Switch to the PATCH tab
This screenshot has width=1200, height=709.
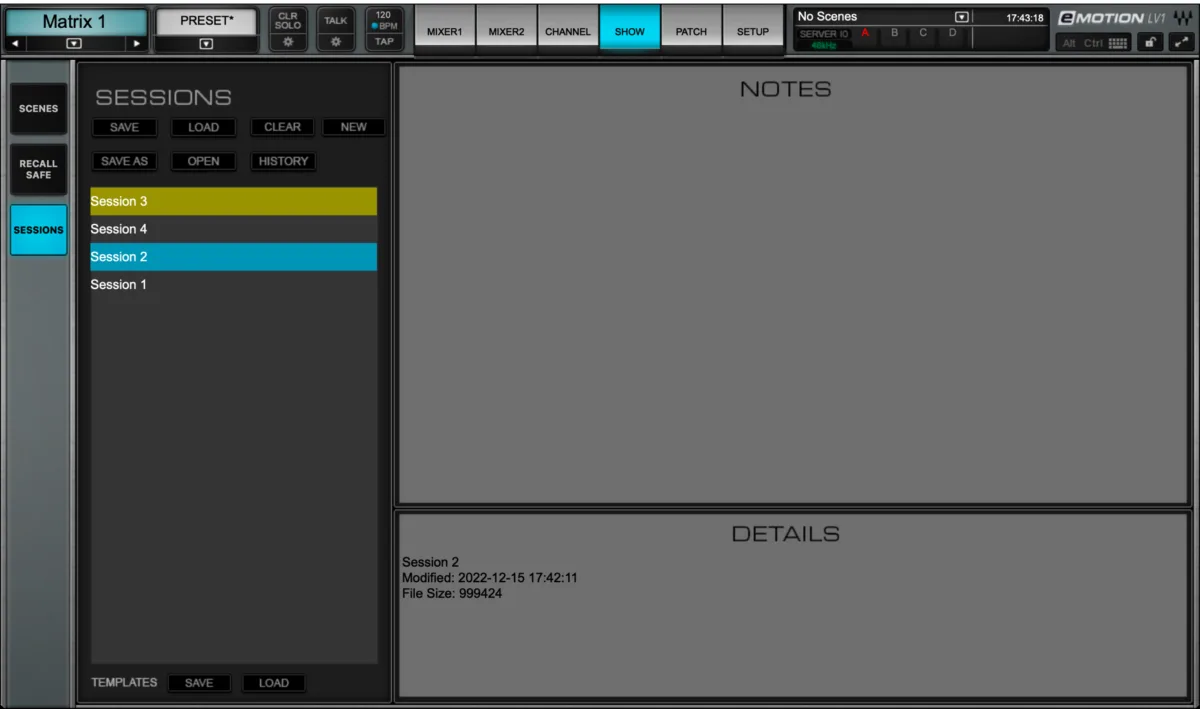[x=691, y=31]
